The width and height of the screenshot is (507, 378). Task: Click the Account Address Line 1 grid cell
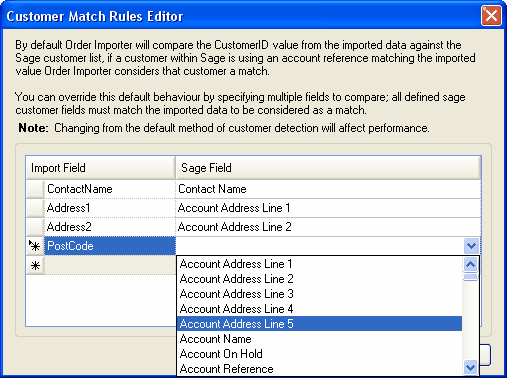coord(328,208)
